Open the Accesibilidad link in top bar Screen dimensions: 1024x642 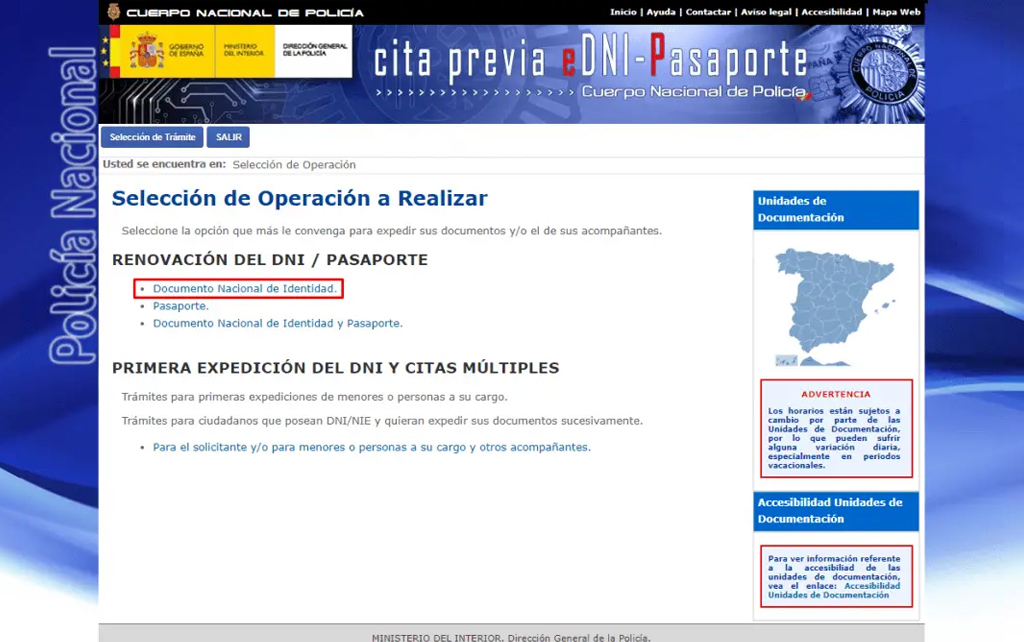click(831, 12)
